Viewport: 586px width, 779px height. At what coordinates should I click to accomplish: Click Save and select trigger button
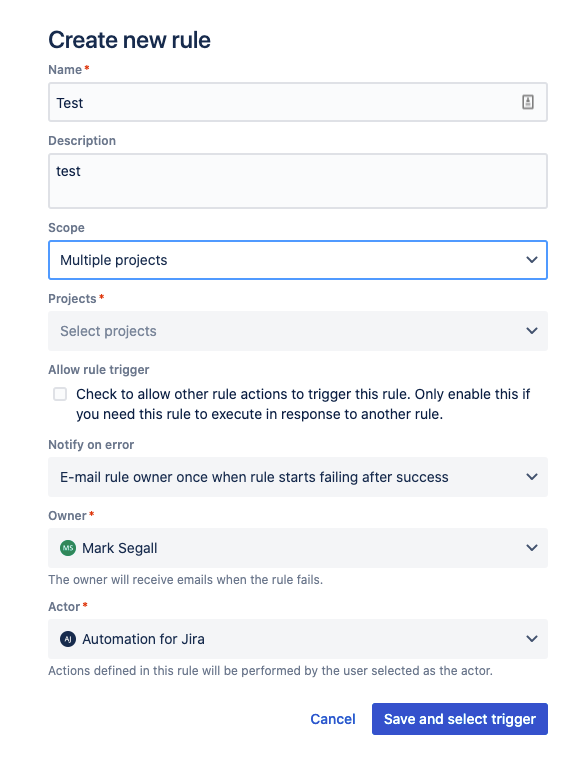[460, 719]
